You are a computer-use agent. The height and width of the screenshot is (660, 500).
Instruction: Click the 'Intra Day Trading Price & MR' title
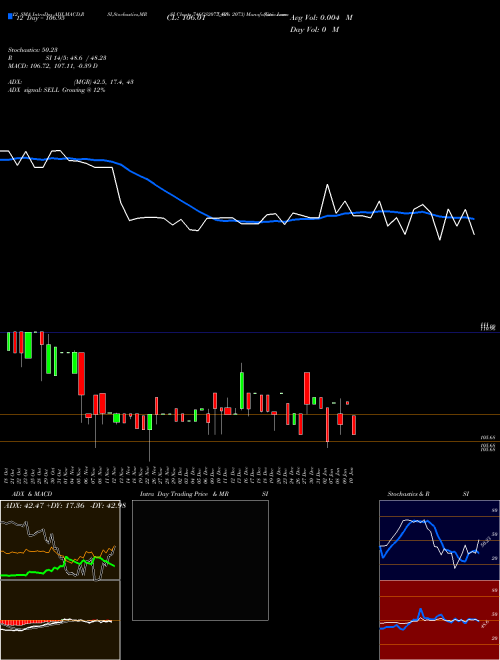[x=184, y=494]
